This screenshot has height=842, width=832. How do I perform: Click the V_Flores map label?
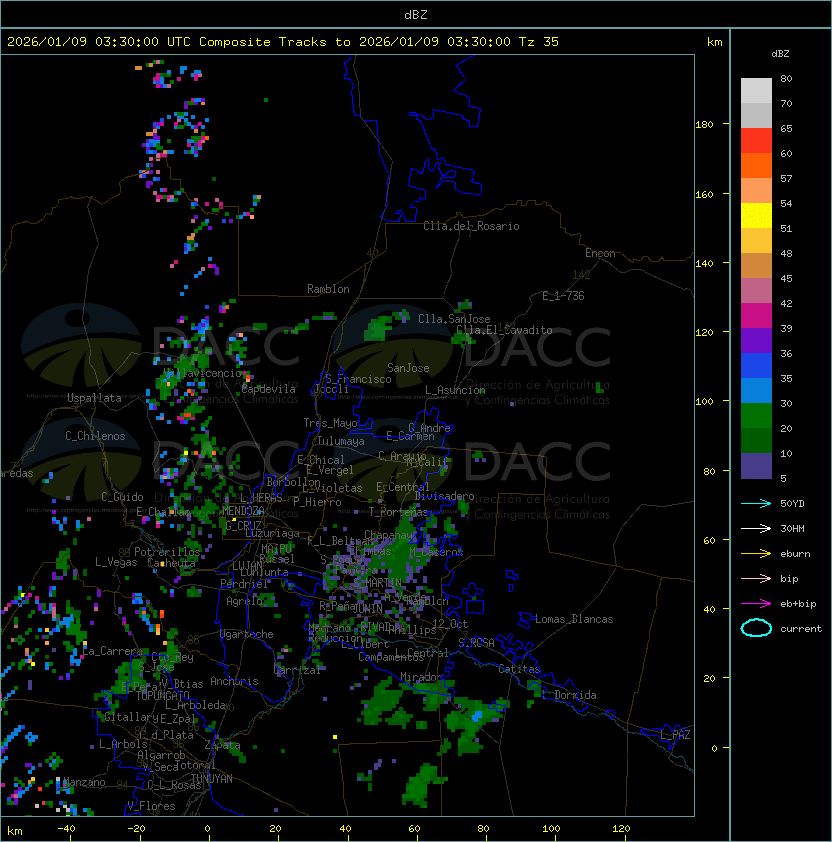[151, 806]
